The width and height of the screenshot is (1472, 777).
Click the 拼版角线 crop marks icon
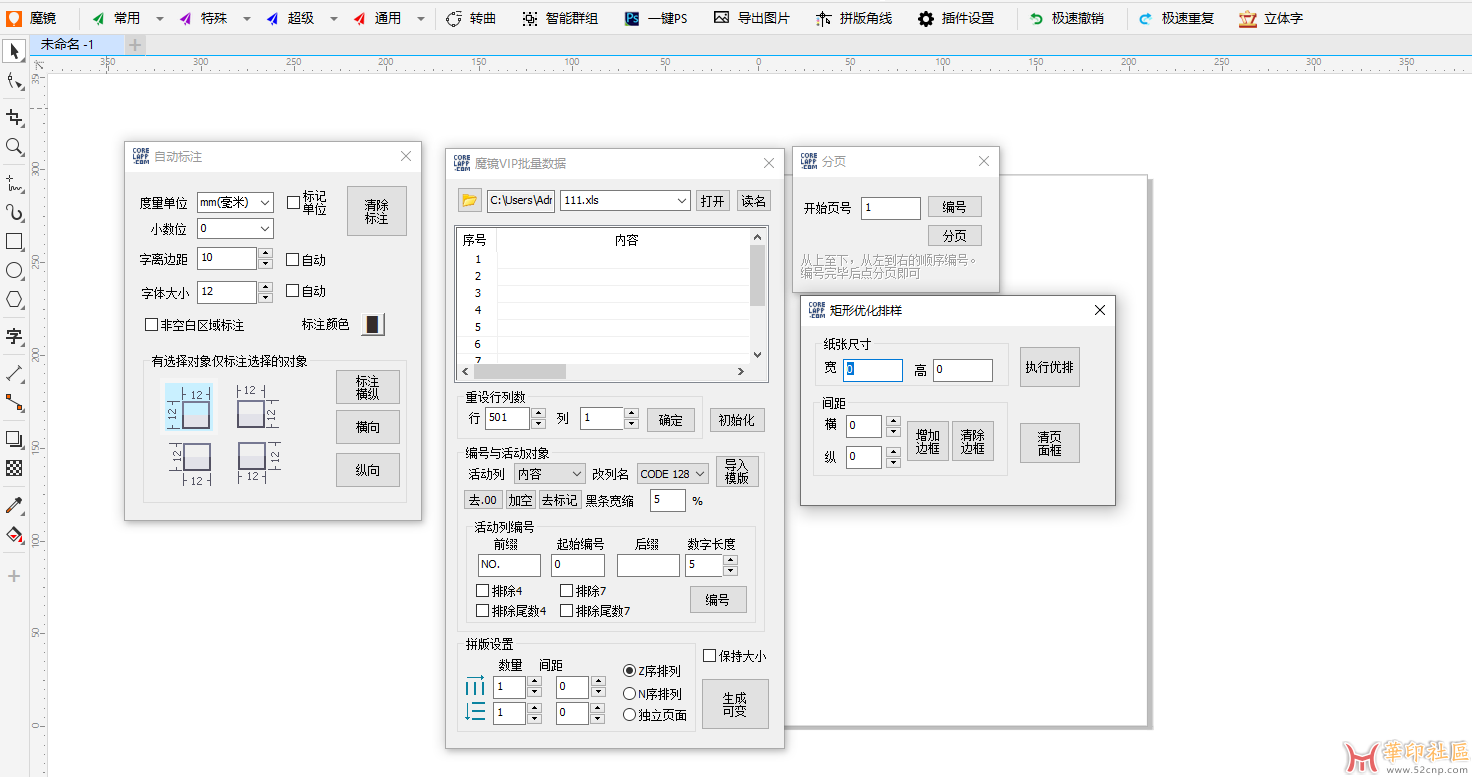823,18
